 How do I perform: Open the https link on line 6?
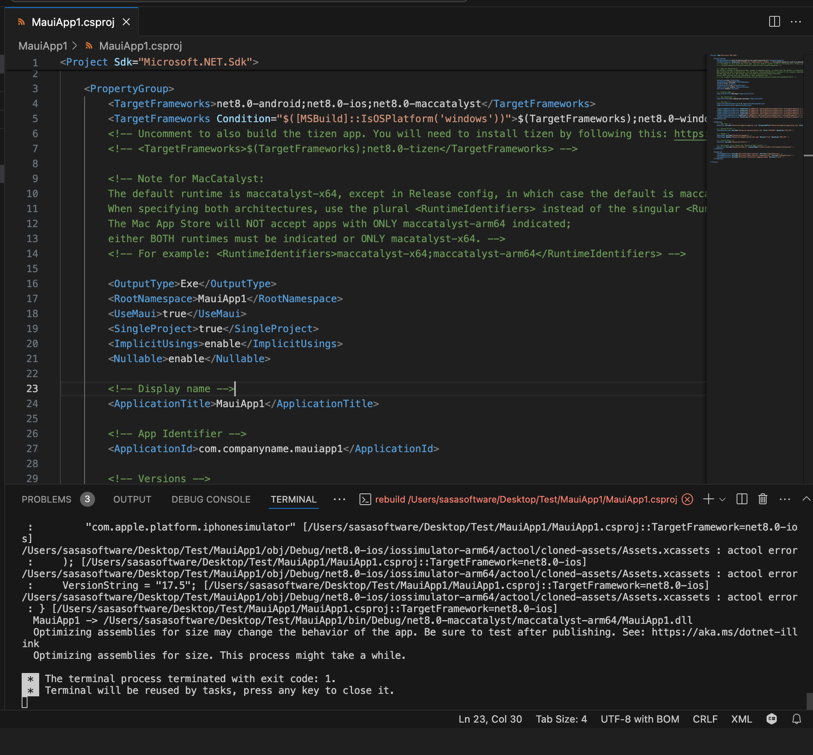(x=689, y=134)
